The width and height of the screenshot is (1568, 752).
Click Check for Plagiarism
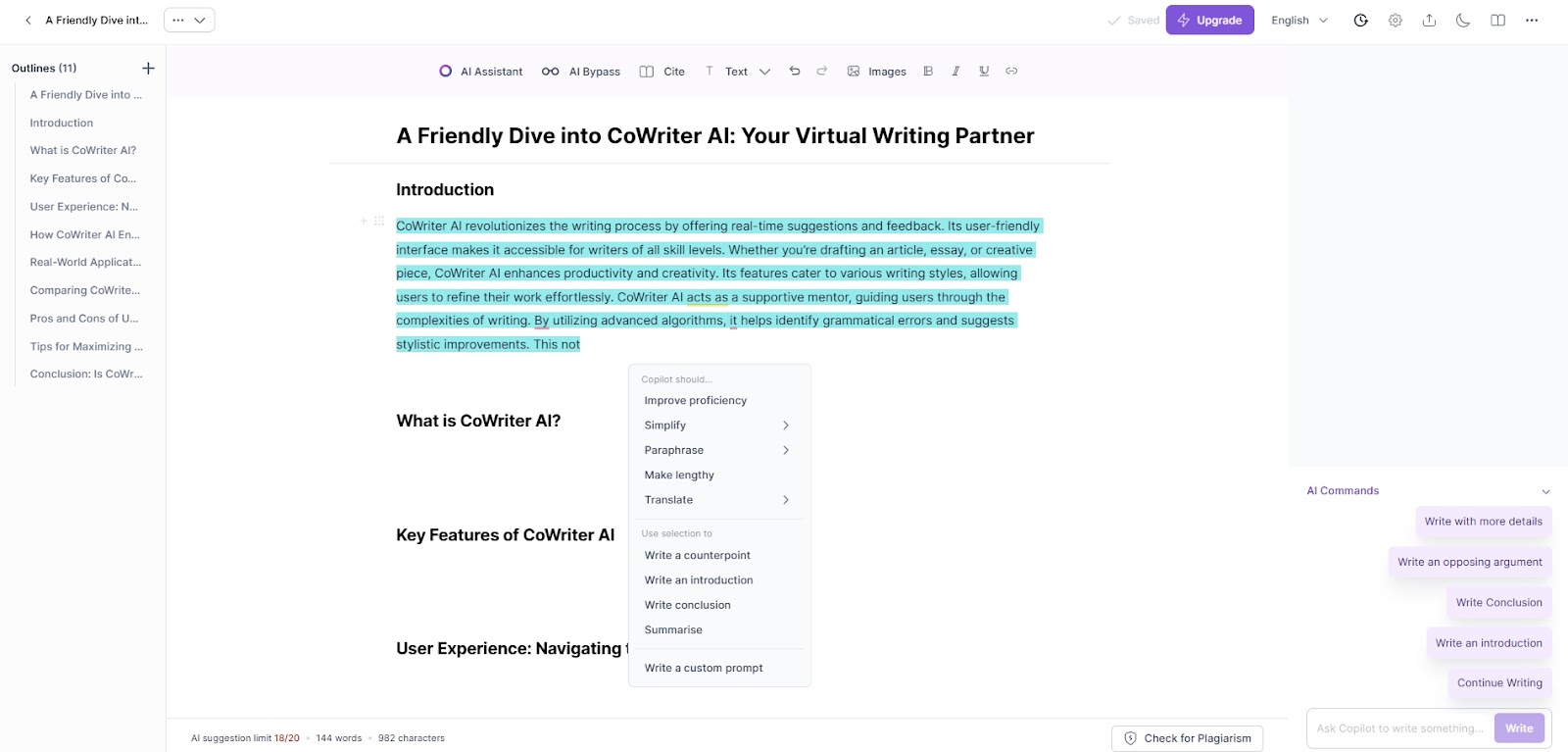(1188, 738)
